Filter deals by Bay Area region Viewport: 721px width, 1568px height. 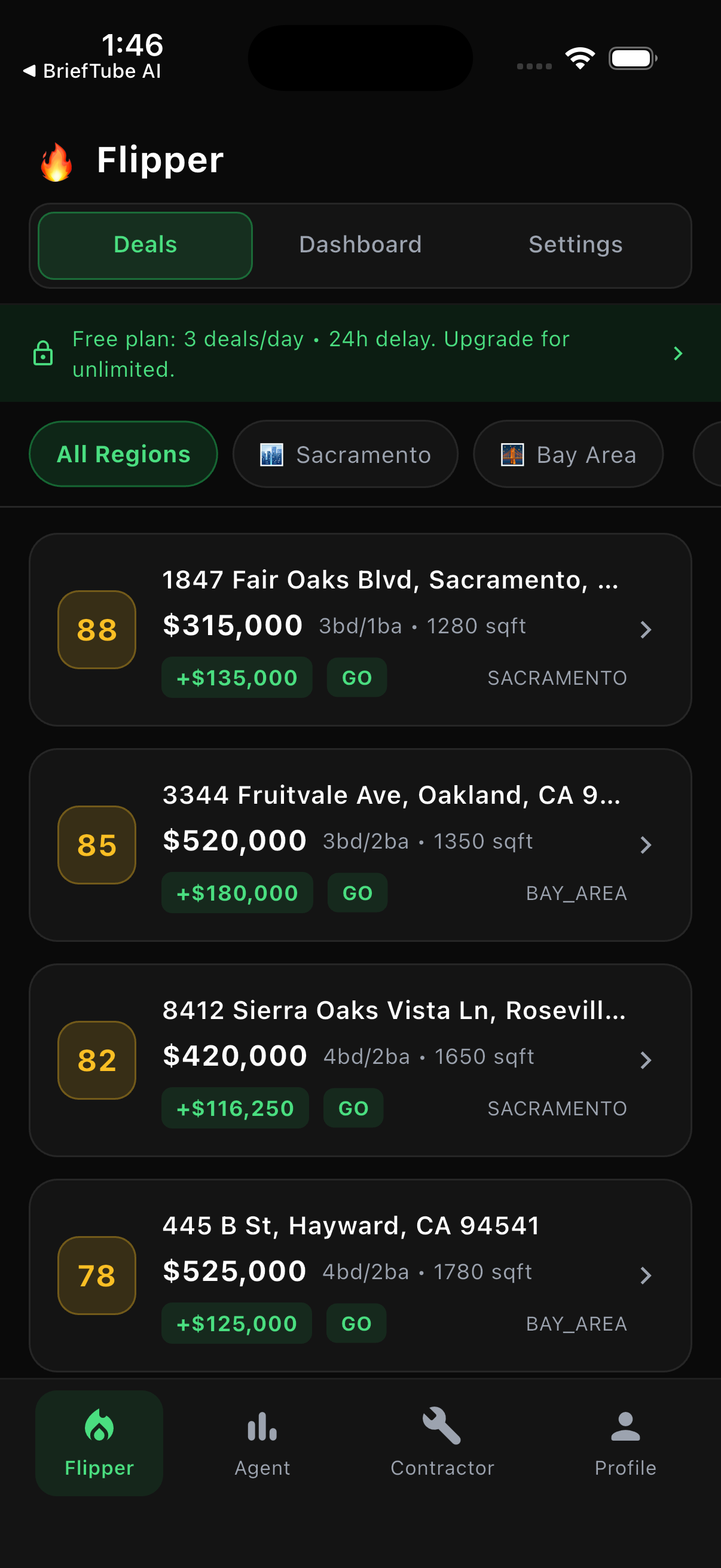pyautogui.click(x=568, y=454)
